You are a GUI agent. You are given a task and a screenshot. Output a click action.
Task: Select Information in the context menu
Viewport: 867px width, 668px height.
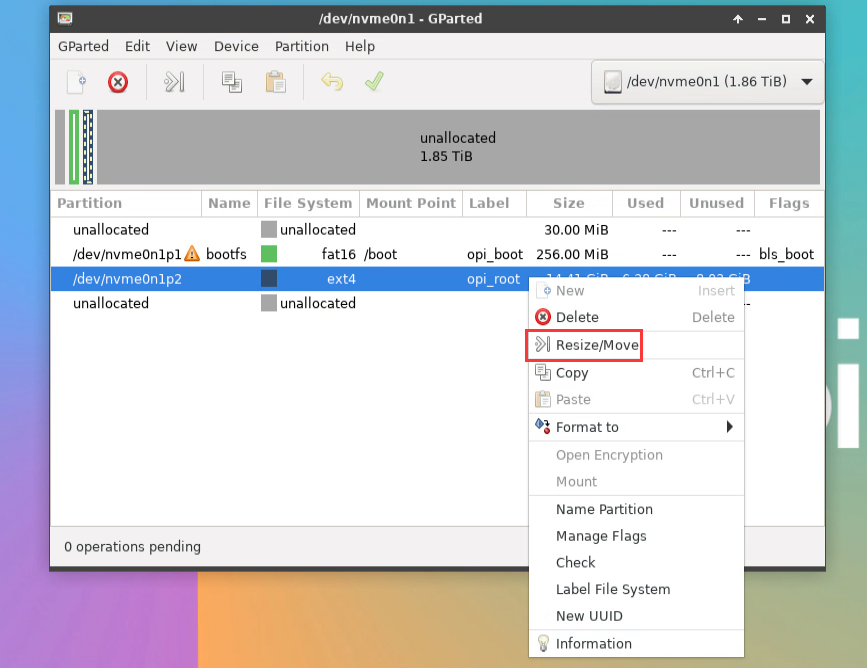point(593,644)
